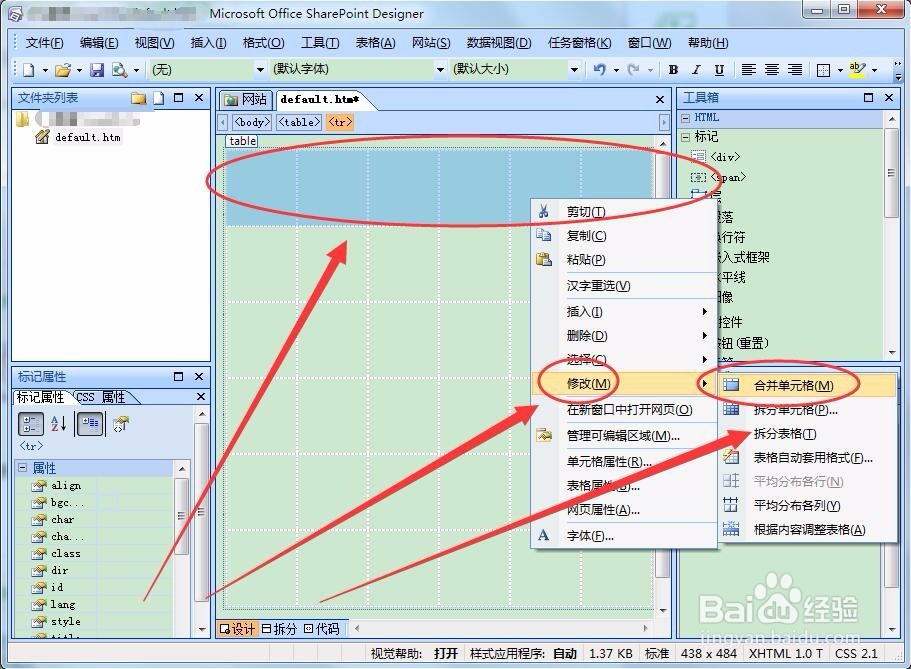The height and width of the screenshot is (669, 911).
Task: Click the Copy icon in context menu
Action: coord(544,235)
